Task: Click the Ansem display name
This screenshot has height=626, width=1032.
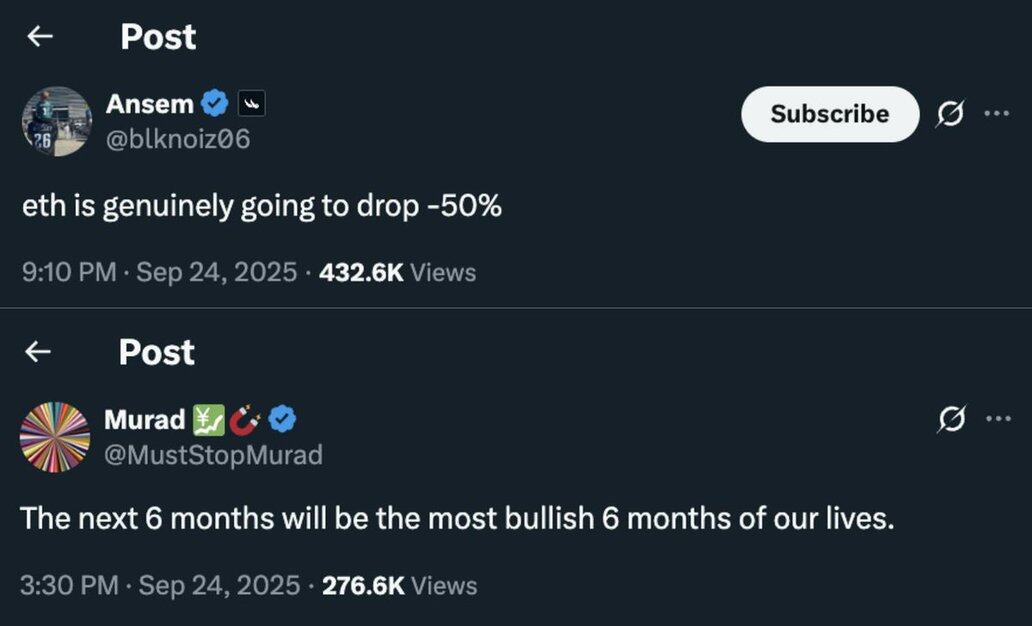Action: 149,103
